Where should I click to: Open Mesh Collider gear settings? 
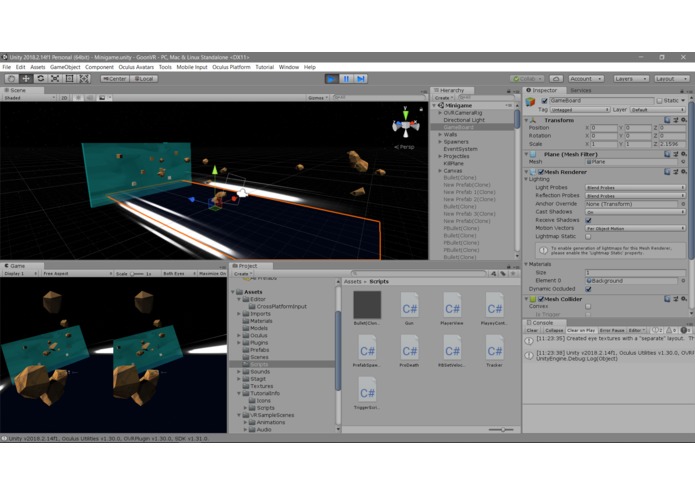pyautogui.click(x=684, y=299)
